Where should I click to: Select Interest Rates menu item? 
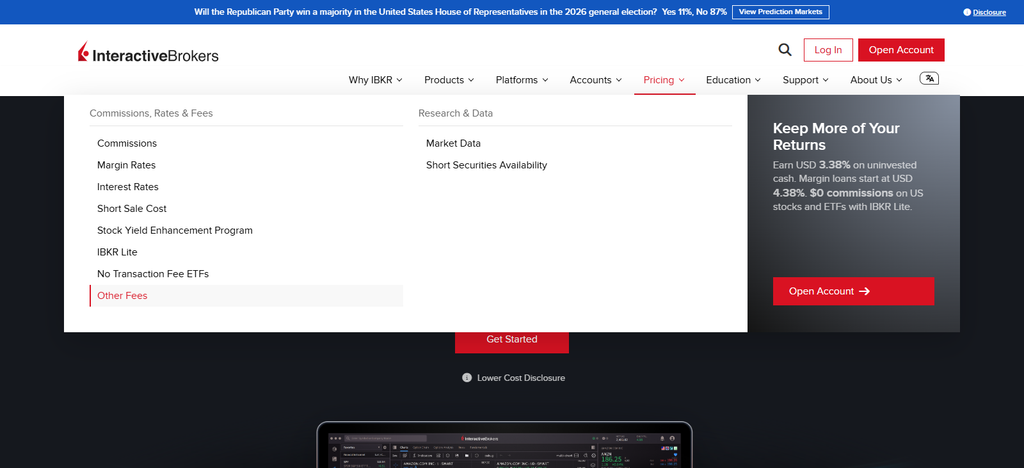[128, 187]
